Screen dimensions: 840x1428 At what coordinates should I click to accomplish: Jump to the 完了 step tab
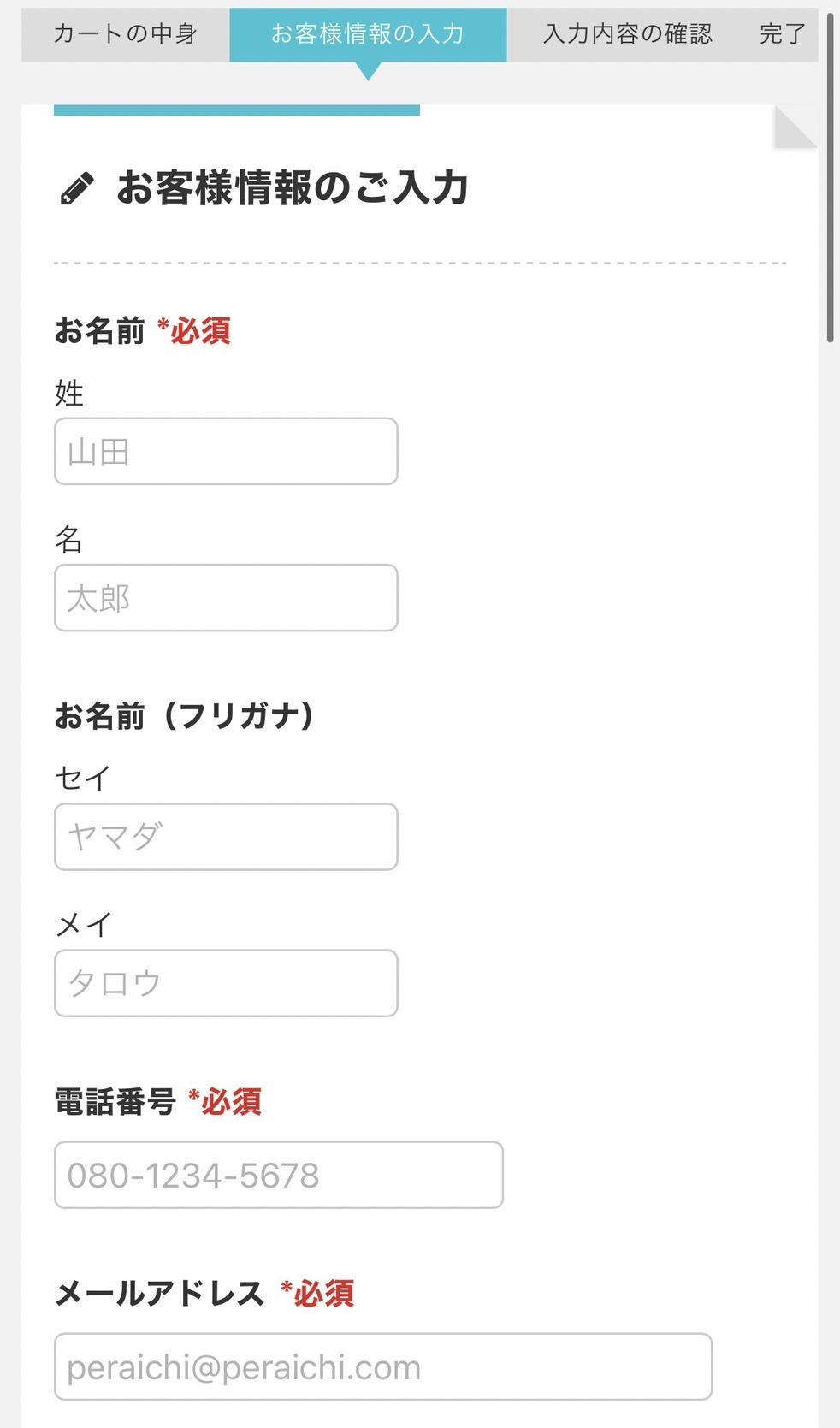pyautogui.click(x=782, y=34)
